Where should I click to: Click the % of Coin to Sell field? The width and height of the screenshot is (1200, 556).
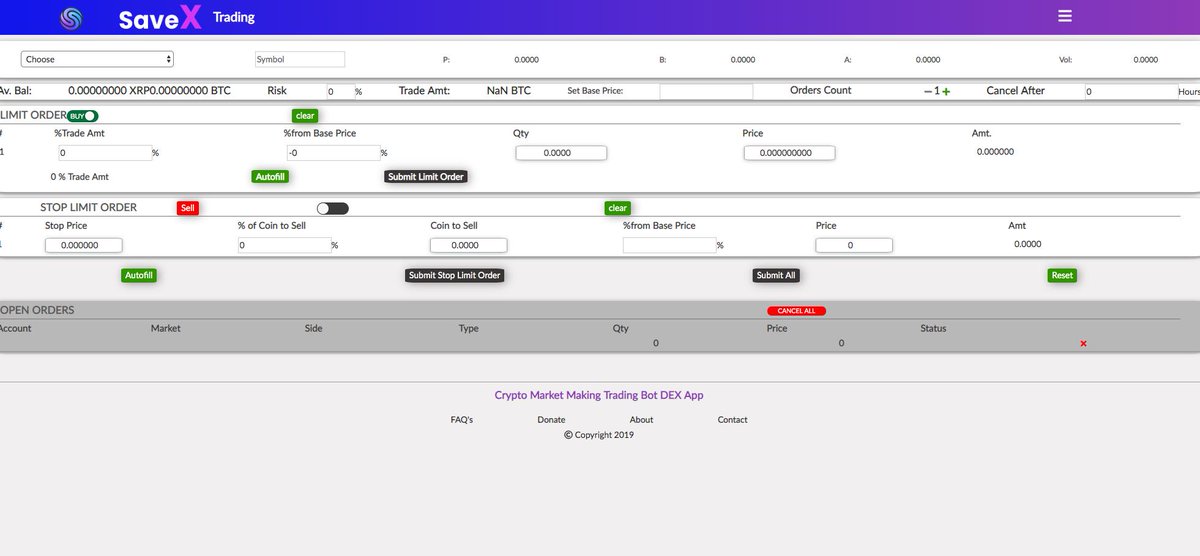click(x=284, y=245)
